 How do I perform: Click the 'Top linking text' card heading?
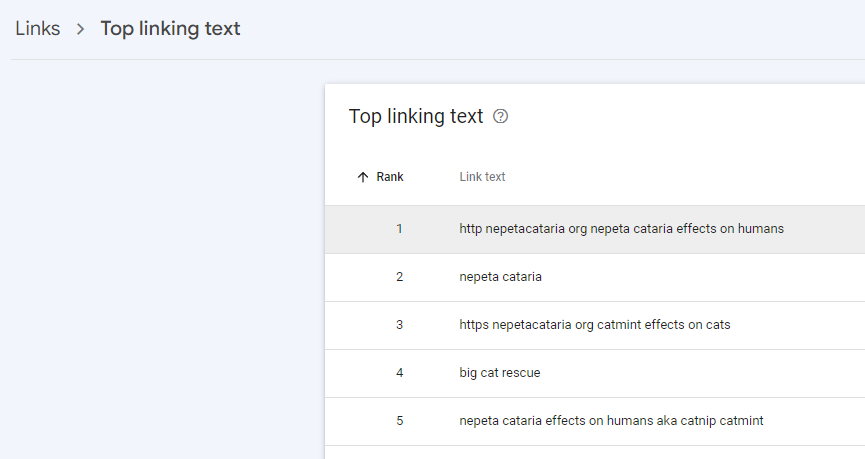point(416,116)
